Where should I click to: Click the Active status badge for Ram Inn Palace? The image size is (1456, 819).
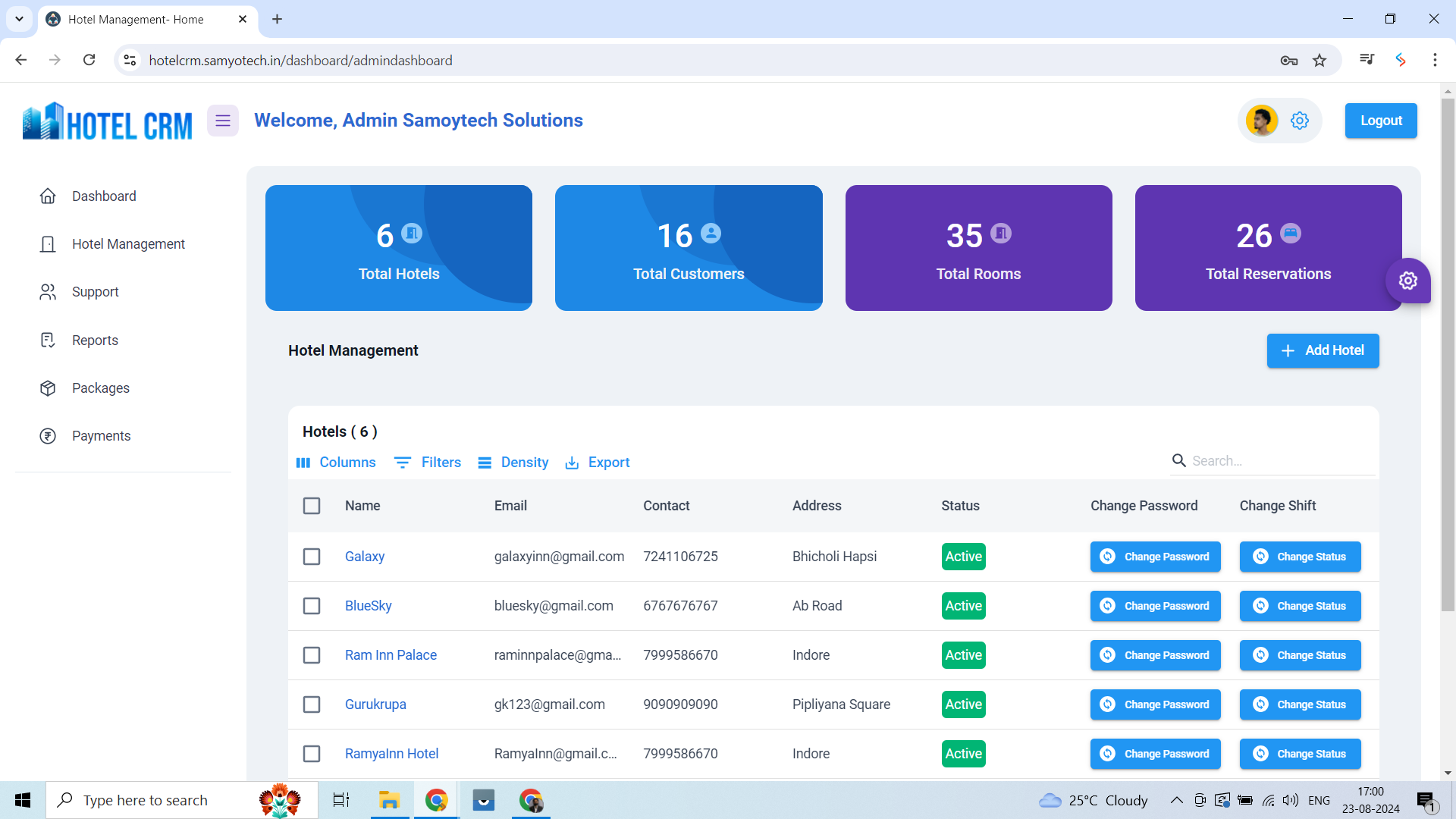click(x=963, y=654)
